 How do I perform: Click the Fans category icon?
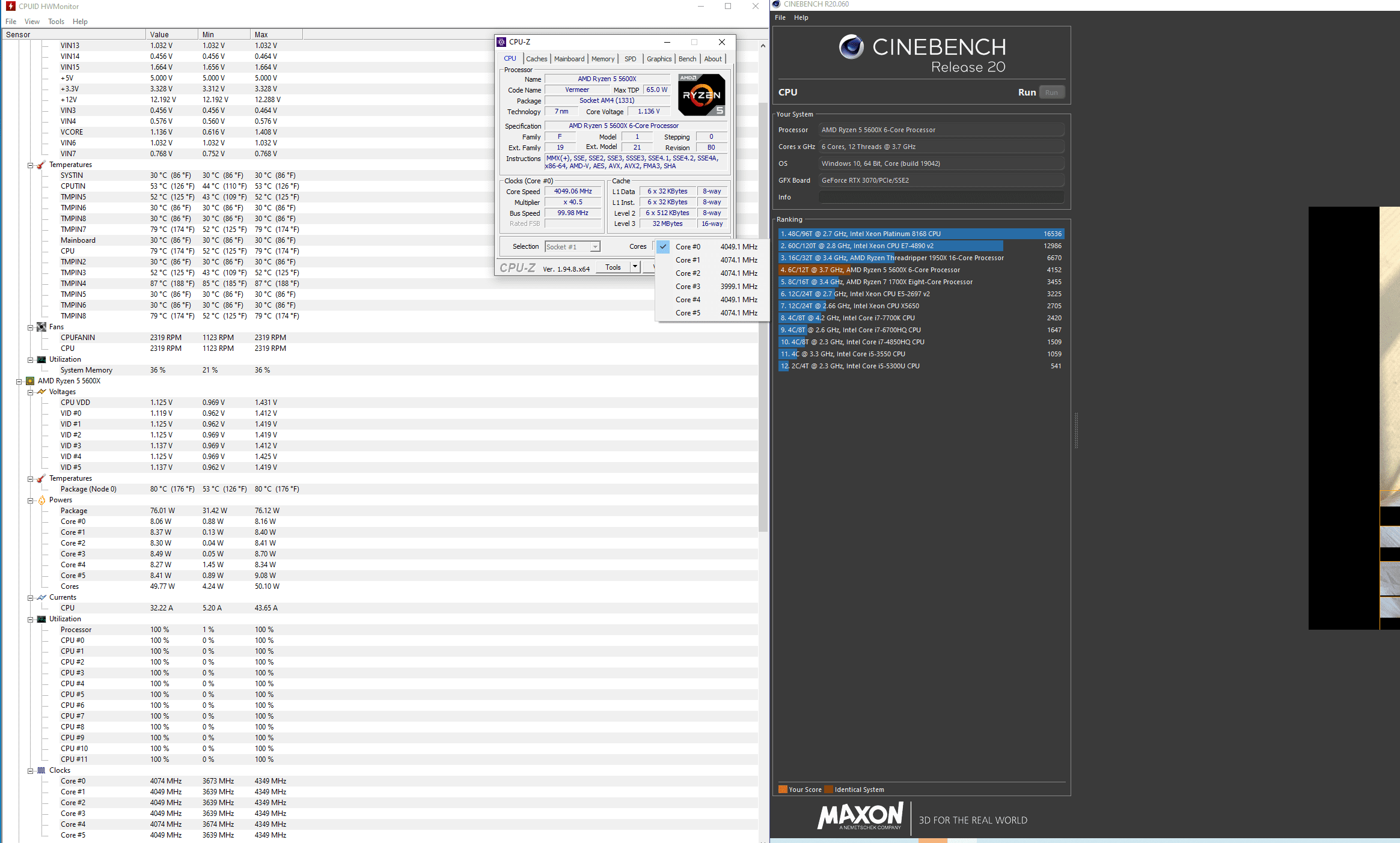pyautogui.click(x=41, y=327)
